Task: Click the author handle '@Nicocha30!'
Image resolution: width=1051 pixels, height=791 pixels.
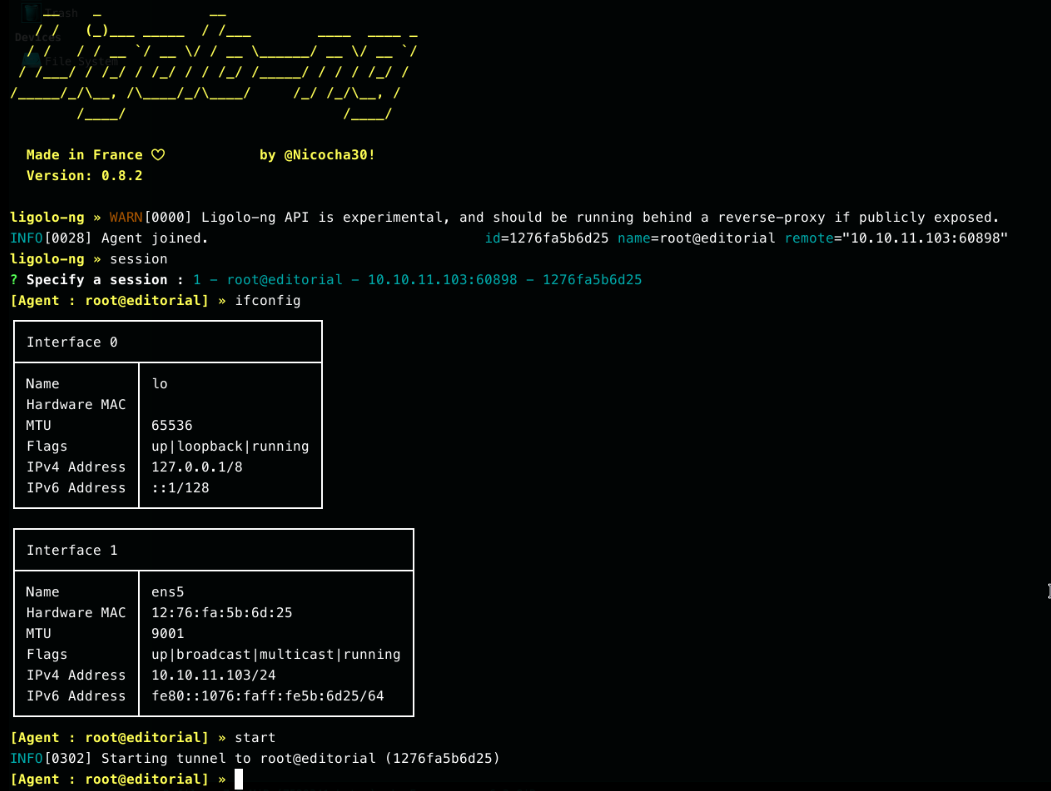Action: [x=329, y=155]
